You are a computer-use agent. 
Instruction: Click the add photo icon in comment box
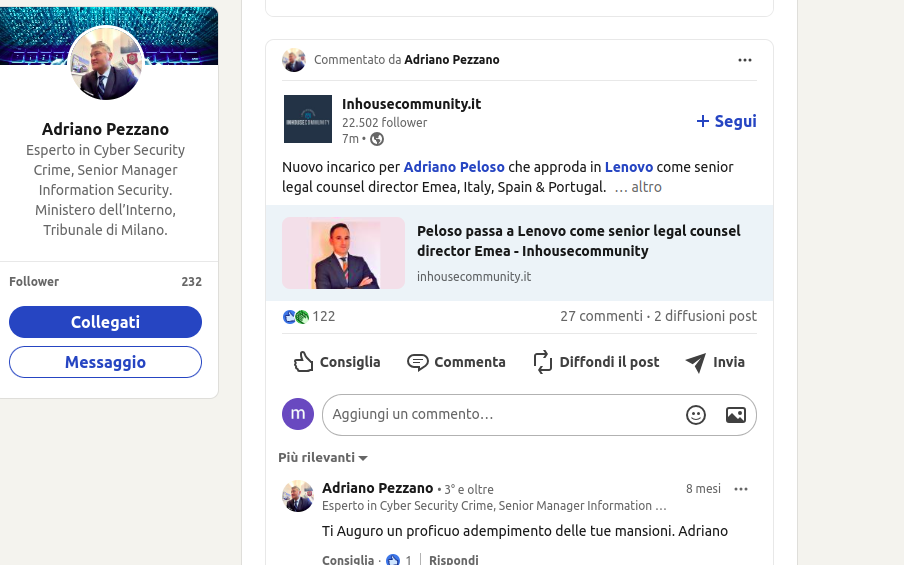point(735,415)
